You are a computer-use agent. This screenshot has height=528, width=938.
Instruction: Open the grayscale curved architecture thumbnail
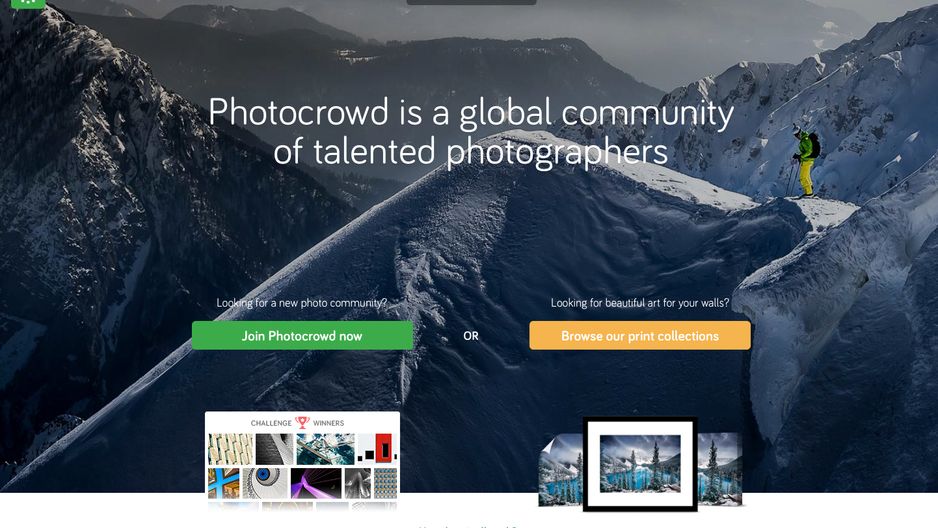tap(275, 449)
